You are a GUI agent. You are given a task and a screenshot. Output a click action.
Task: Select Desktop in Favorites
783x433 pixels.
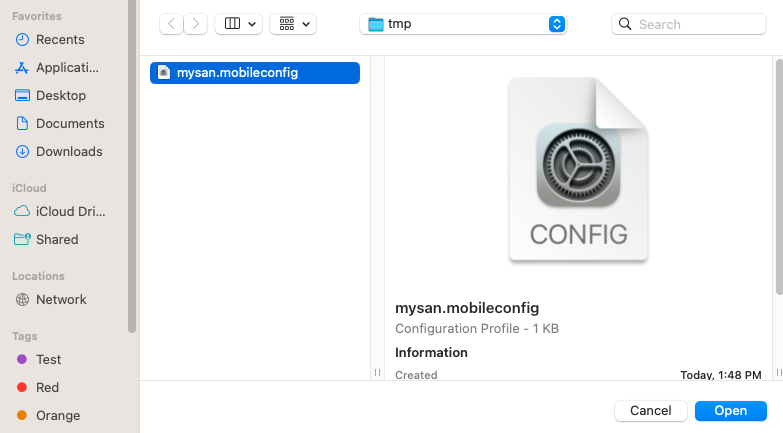[x=50, y=95]
